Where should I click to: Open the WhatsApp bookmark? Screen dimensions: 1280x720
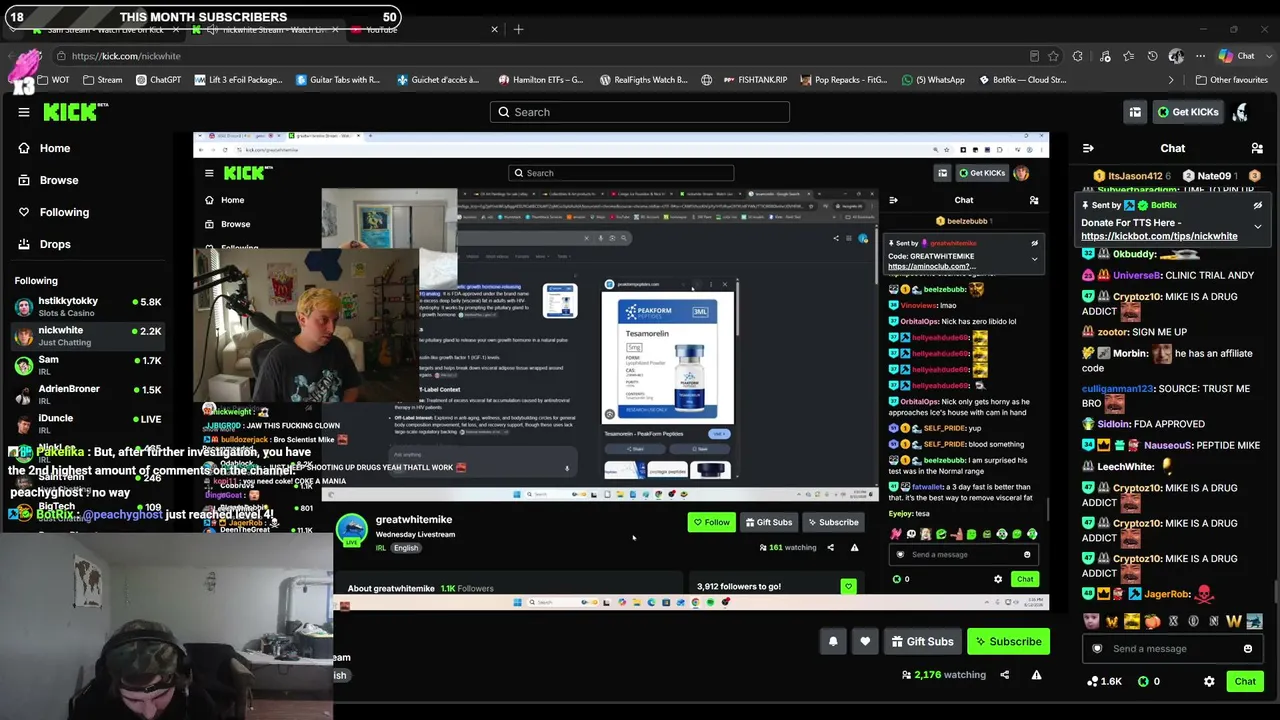(x=933, y=80)
